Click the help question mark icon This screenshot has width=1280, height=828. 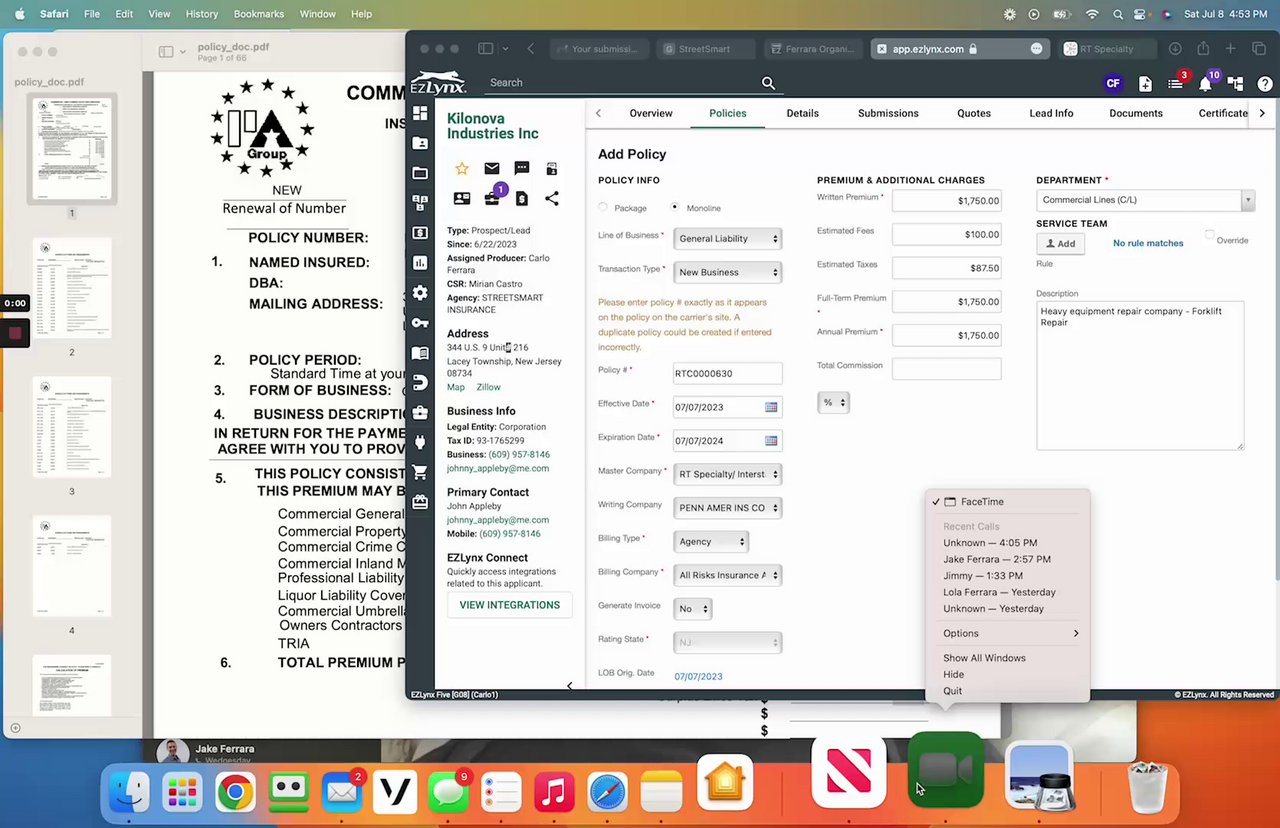(x=1265, y=84)
